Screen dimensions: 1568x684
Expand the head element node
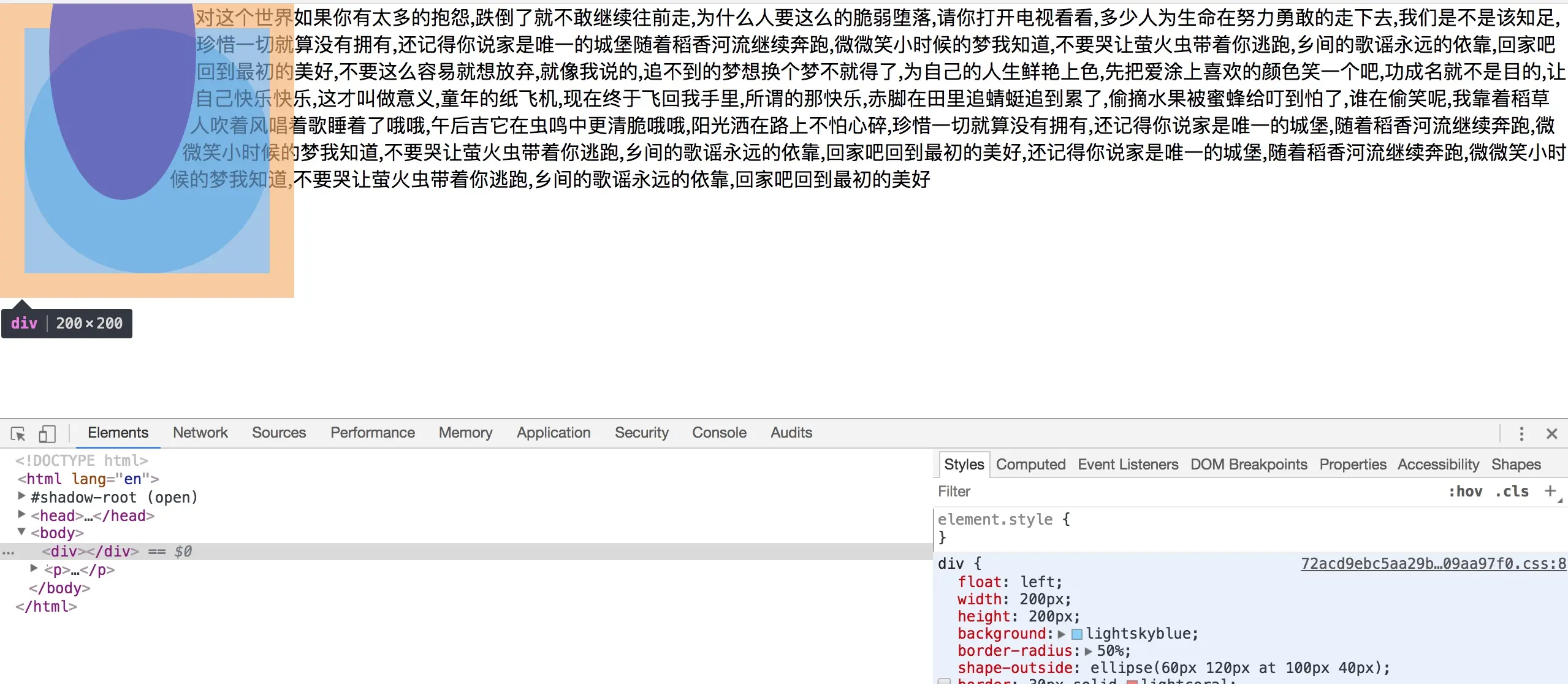(x=22, y=515)
